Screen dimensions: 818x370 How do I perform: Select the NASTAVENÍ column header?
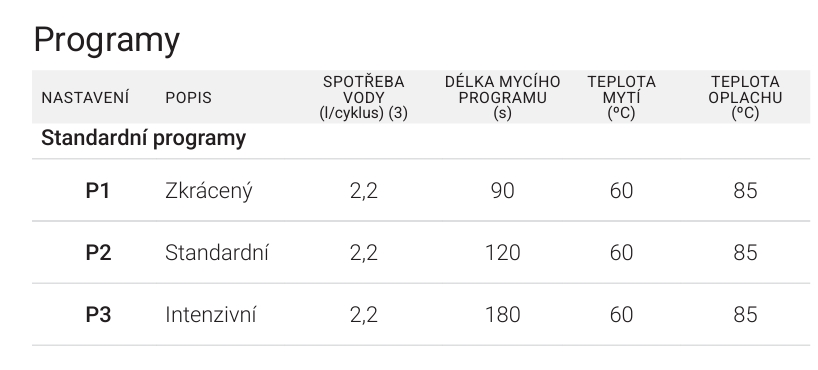[x=85, y=98]
